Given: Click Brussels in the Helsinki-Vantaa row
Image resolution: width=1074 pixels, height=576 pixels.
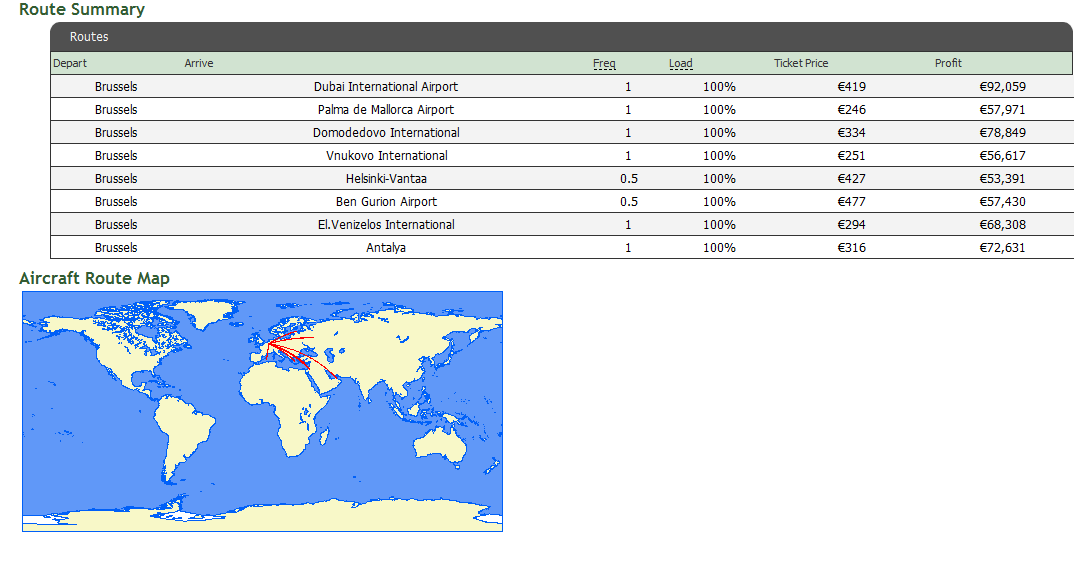Looking at the screenshot, I should 116,179.
